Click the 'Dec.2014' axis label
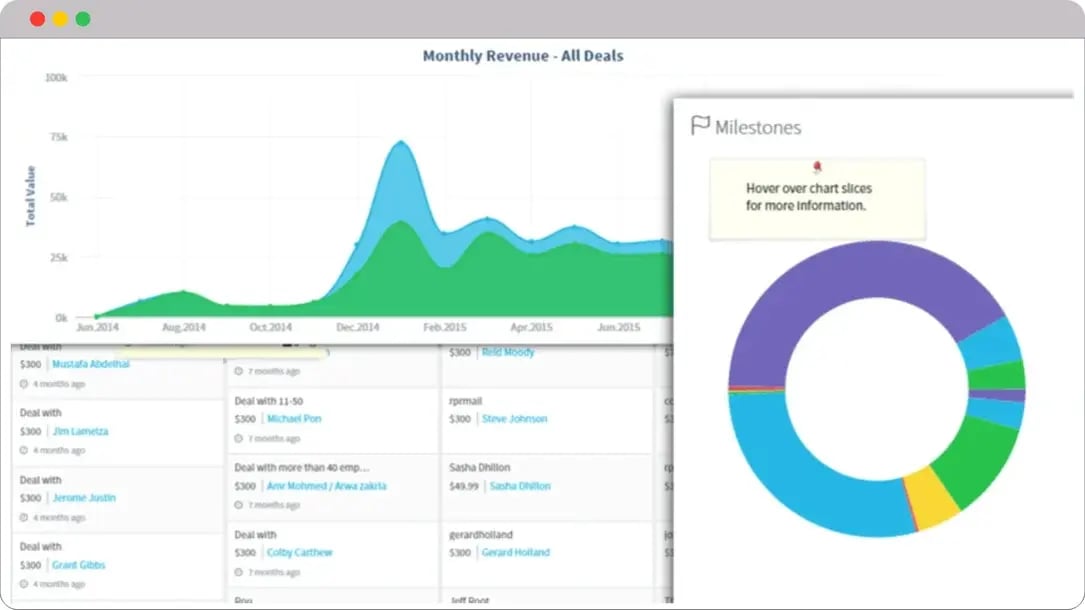Image resolution: width=1085 pixels, height=610 pixels. pyautogui.click(x=358, y=326)
